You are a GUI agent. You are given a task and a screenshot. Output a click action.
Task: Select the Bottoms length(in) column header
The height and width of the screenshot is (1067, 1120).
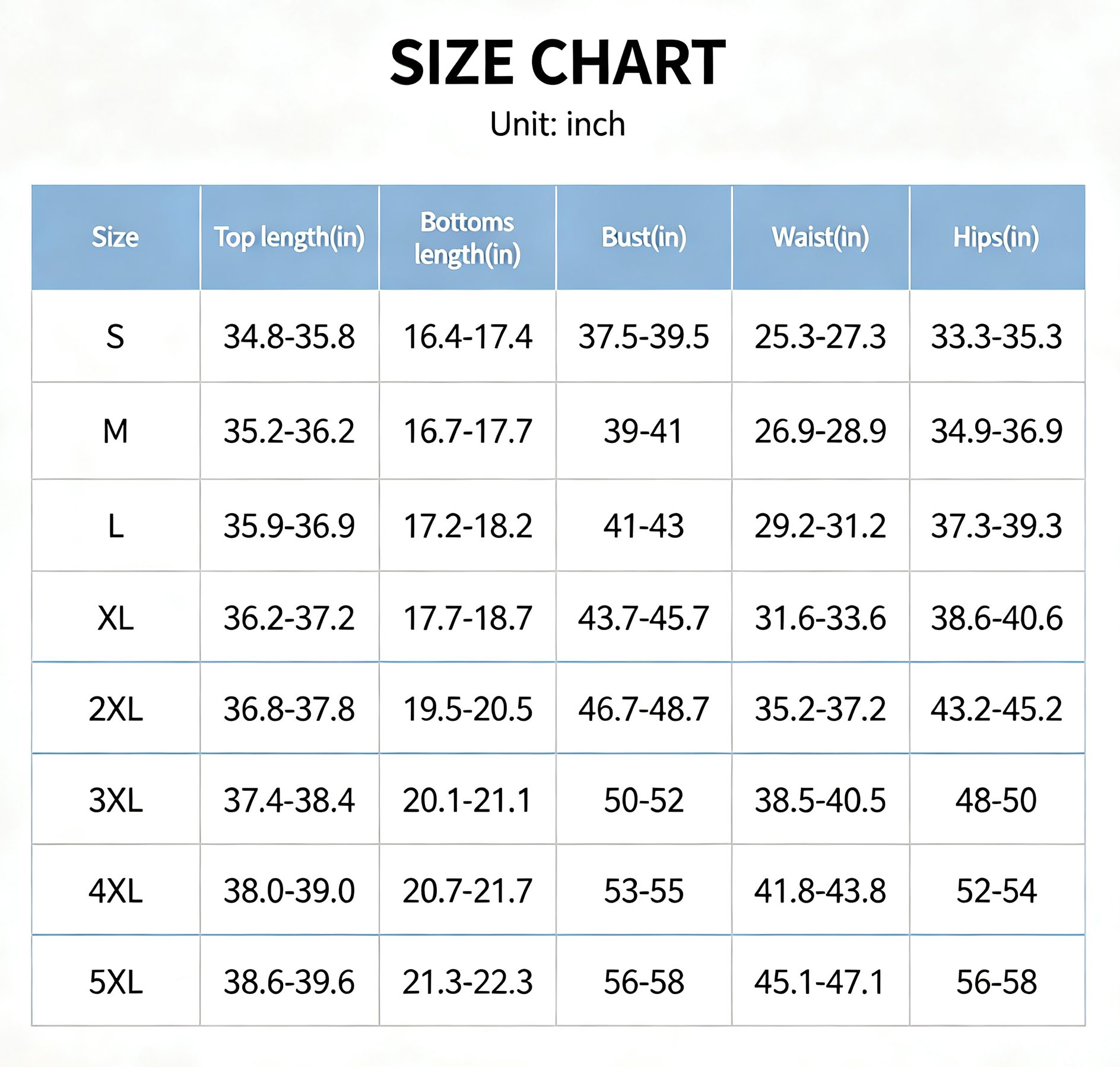click(467, 238)
